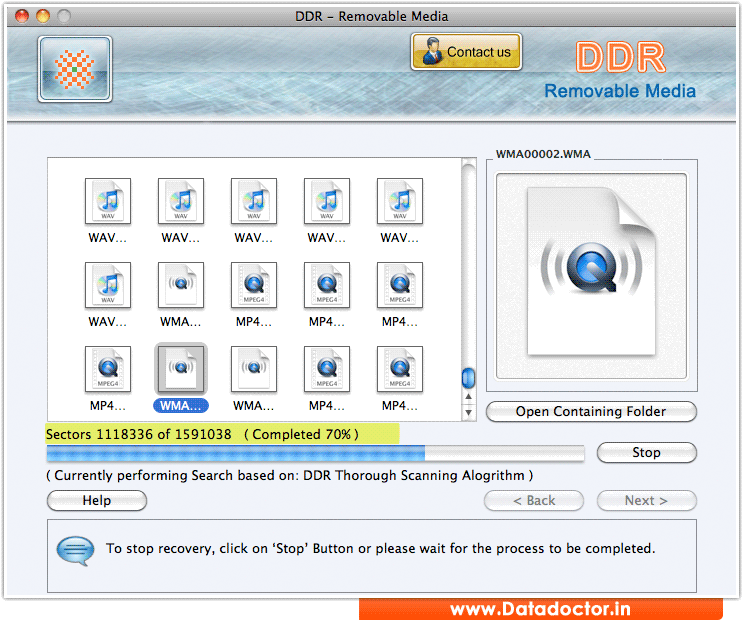
Task: Open Help for the recovery wizard
Action: 97,500
